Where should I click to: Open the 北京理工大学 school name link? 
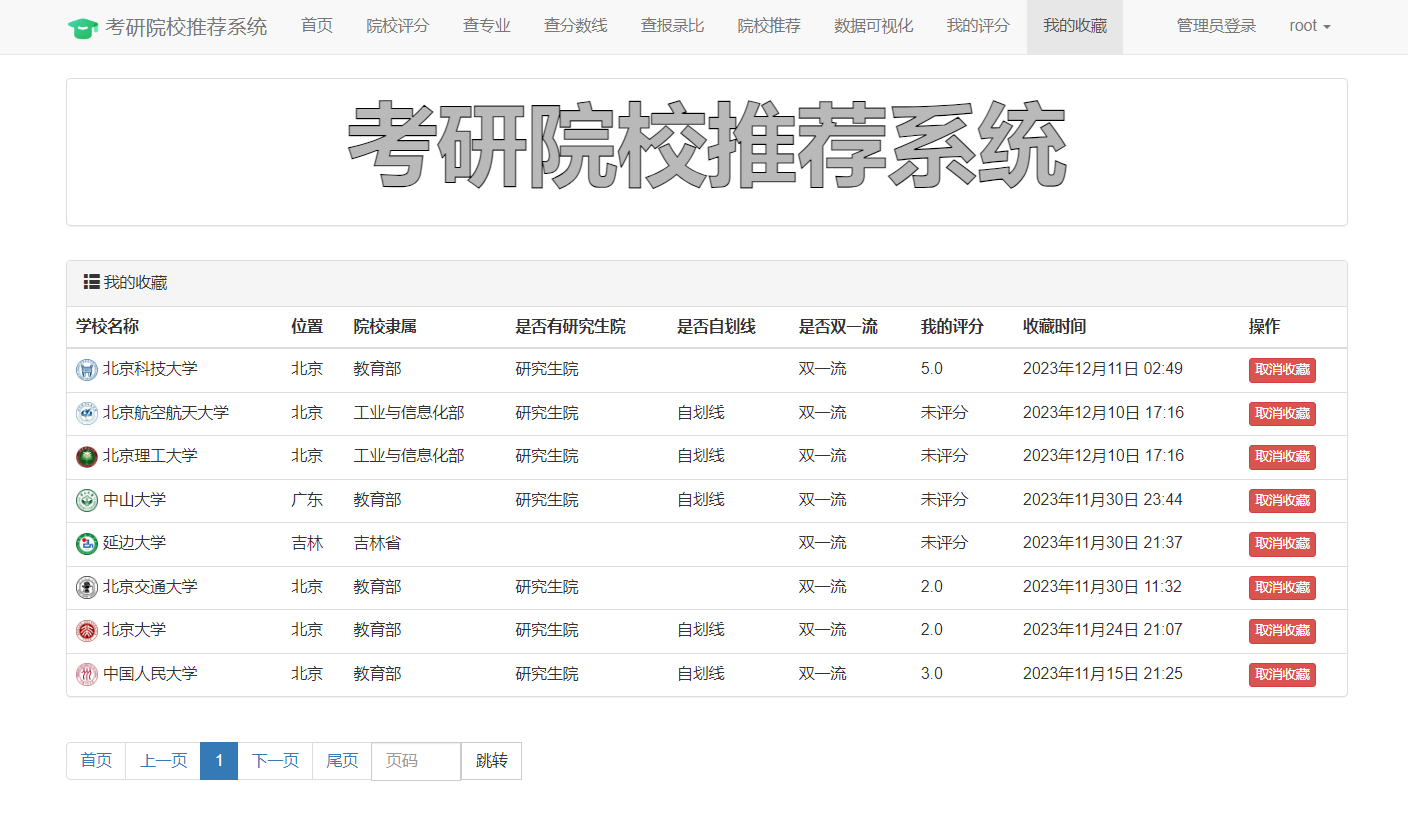pos(150,456)
